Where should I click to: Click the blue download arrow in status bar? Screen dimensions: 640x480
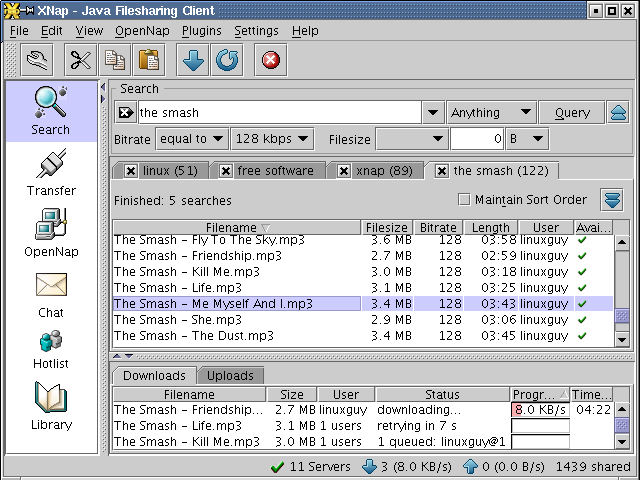pos(370,467)
